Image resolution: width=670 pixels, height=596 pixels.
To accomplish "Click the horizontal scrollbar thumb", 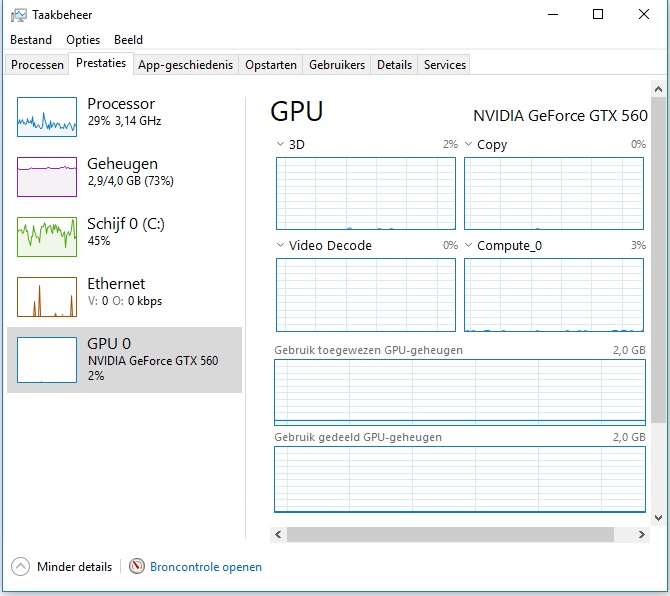I will click(x=450, y=534).
